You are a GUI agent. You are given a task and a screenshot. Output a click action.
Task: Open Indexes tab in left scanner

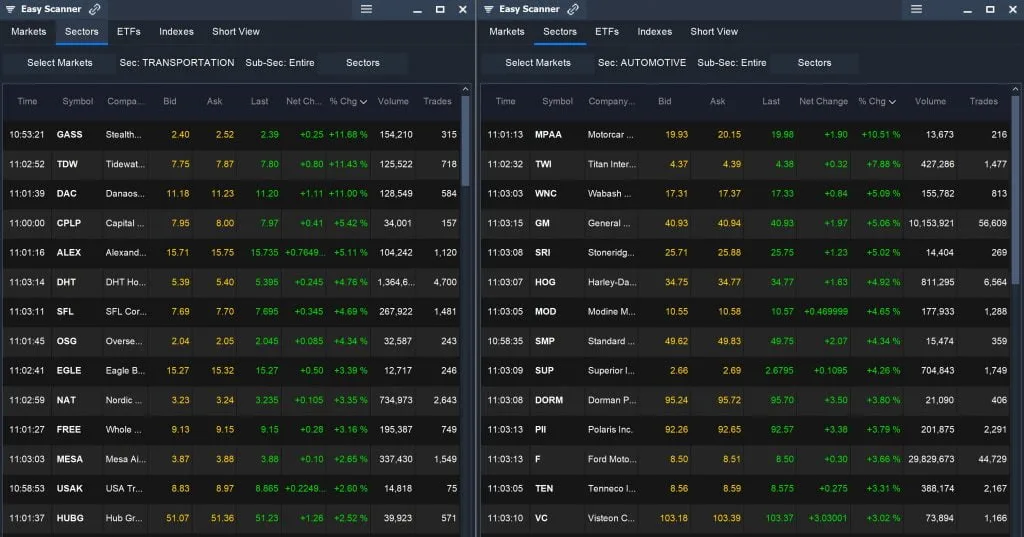(176, 31)
